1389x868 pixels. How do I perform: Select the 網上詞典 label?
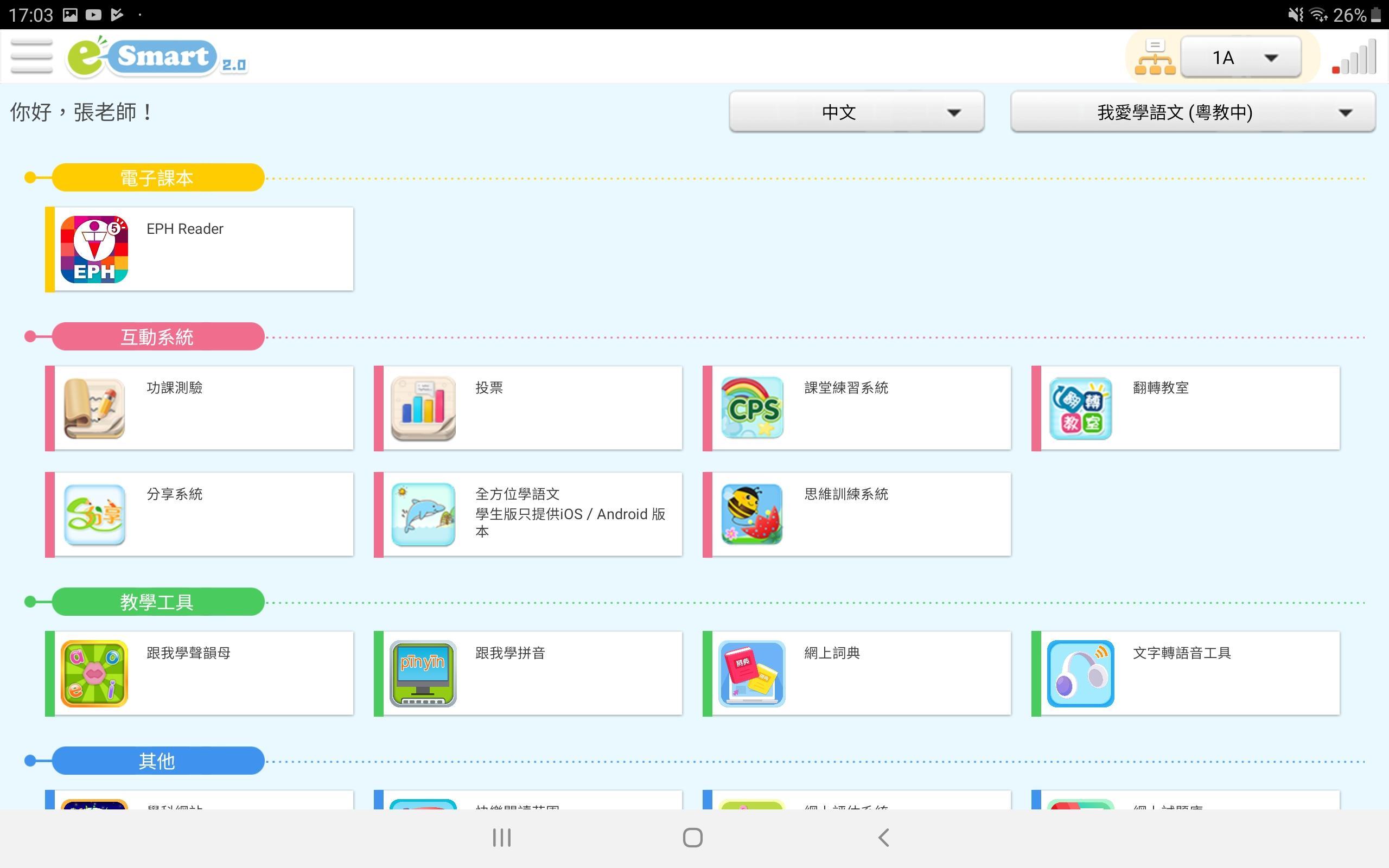(x=832, y=653)
